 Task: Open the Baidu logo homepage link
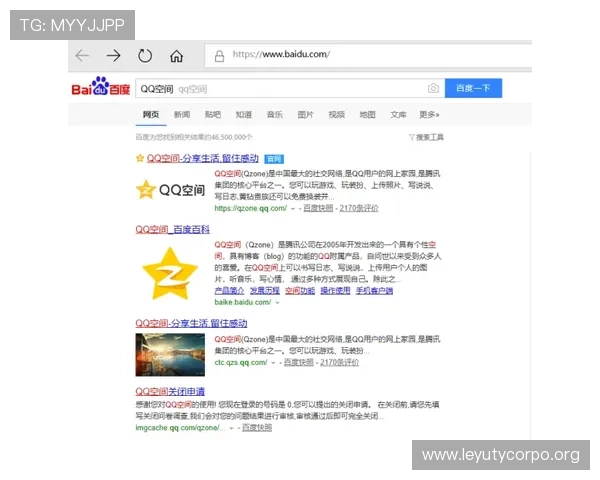[101, 87]
